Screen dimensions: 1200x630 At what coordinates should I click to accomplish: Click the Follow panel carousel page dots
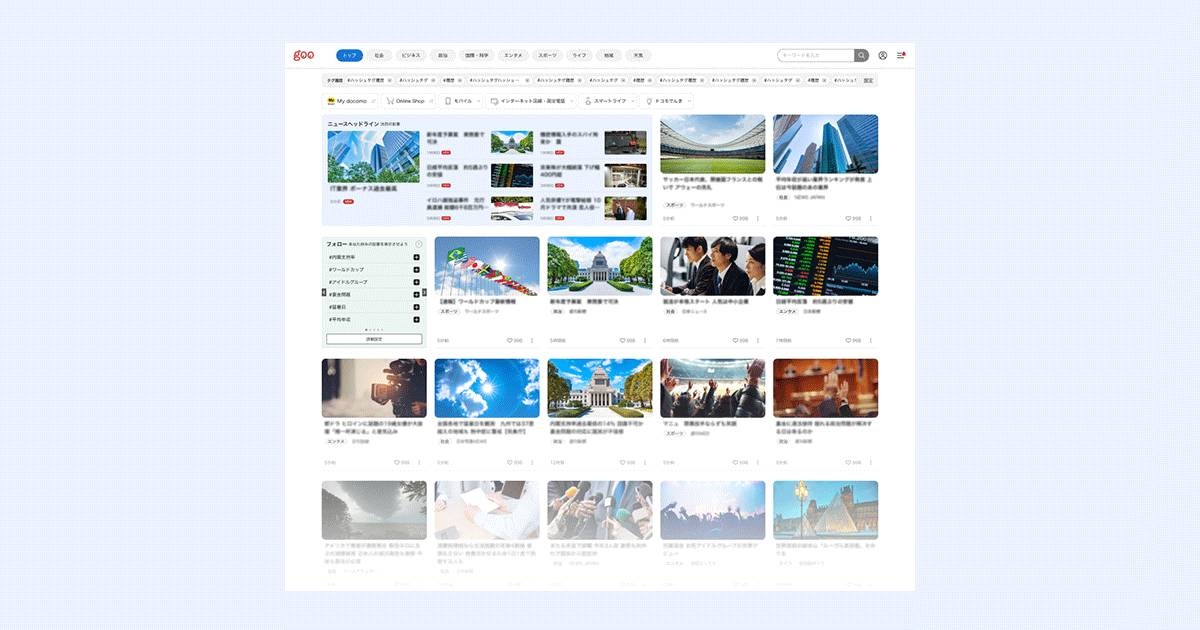point(374,329)
